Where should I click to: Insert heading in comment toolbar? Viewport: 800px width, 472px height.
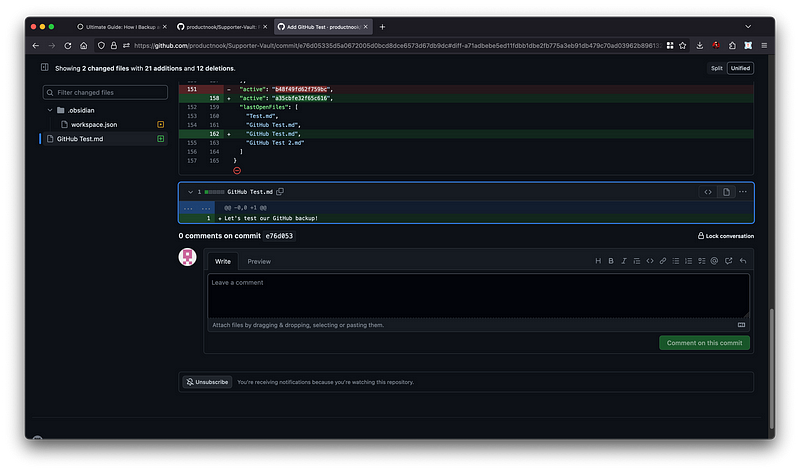pyautogui.click(x=598, y=261)
